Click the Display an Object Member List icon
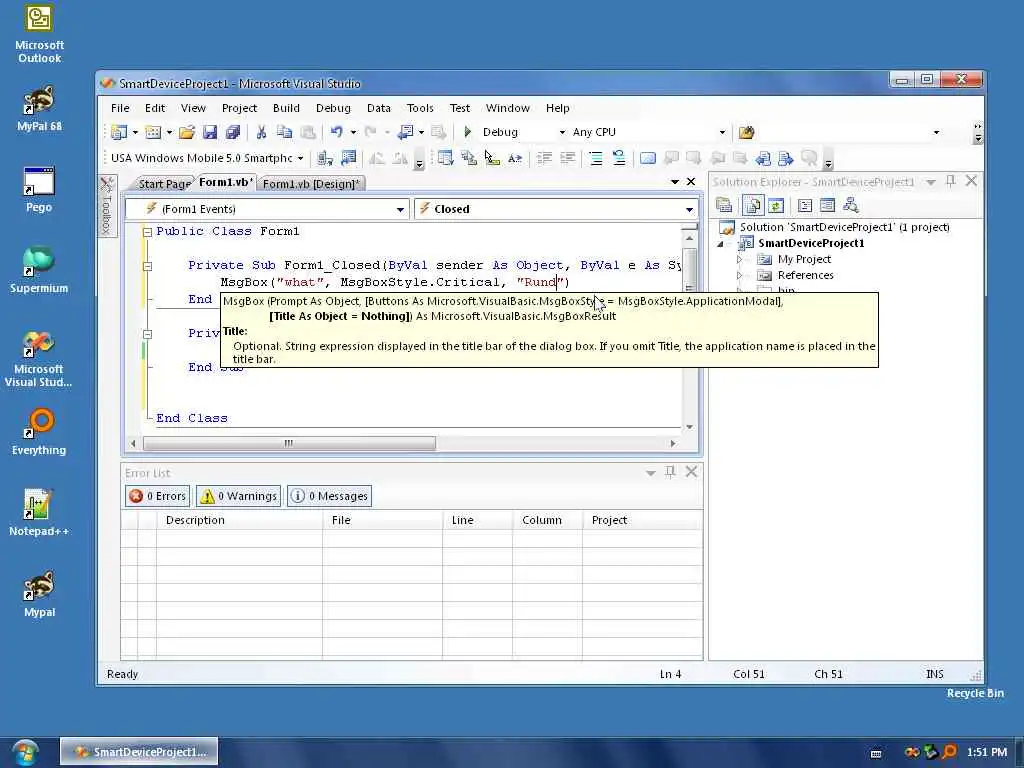The image size is (1024, 768). (445, 158)
